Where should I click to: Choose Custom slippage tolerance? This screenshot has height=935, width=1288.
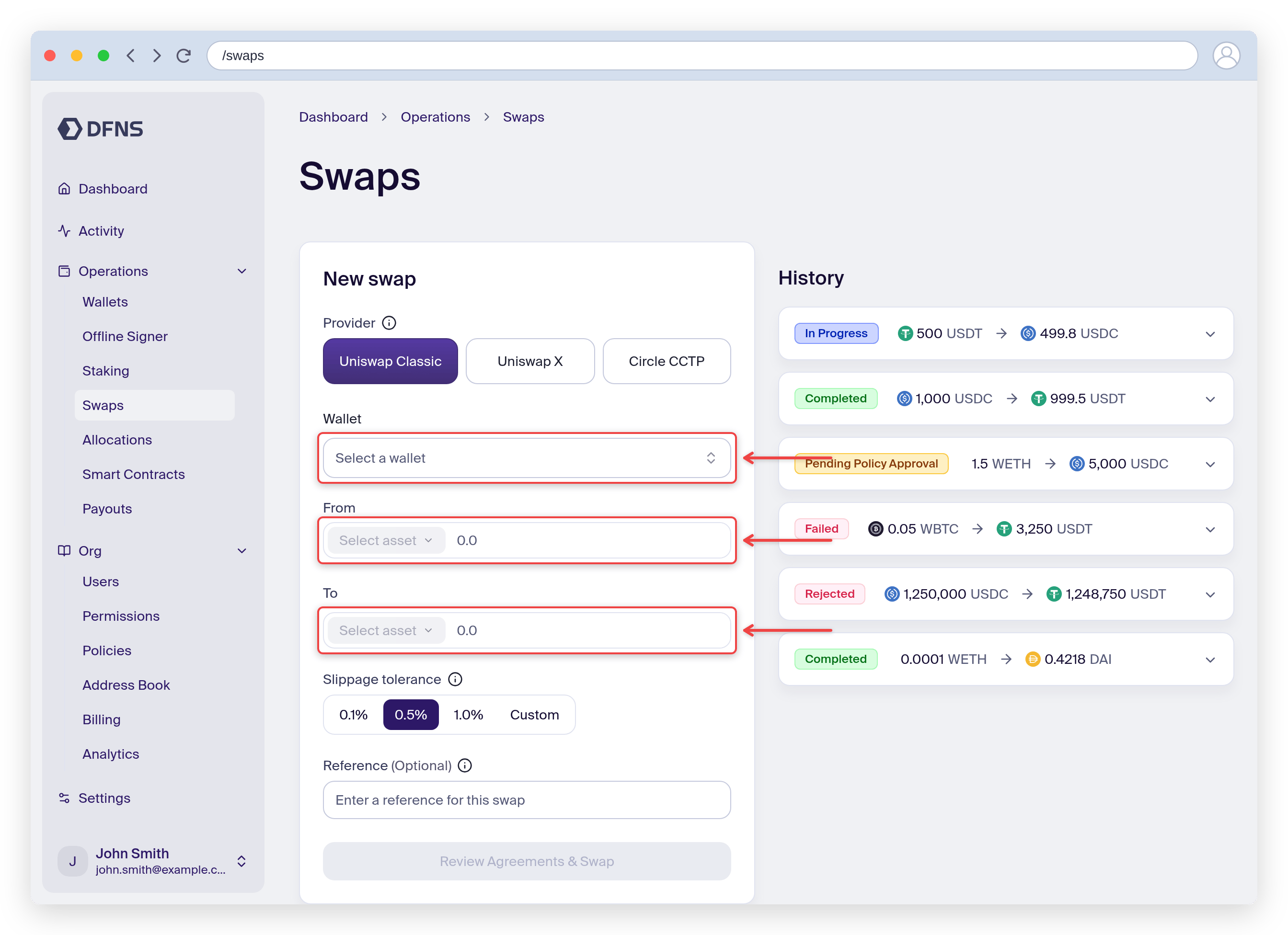(534, 715)
